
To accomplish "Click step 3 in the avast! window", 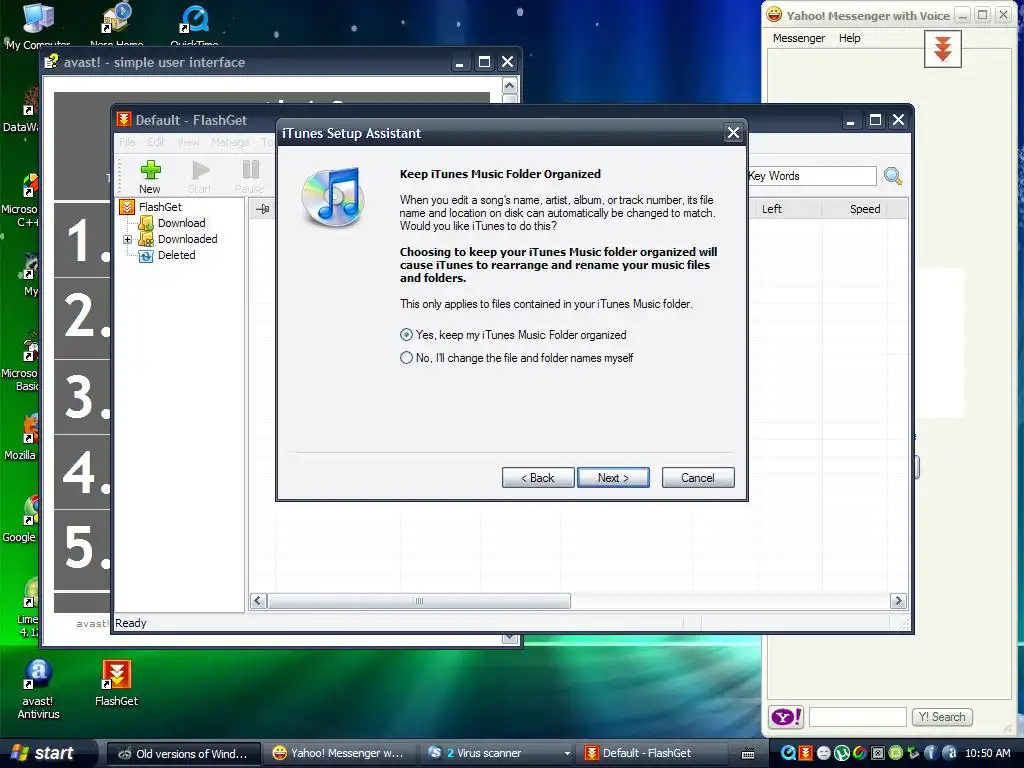I will coord(82,397).
